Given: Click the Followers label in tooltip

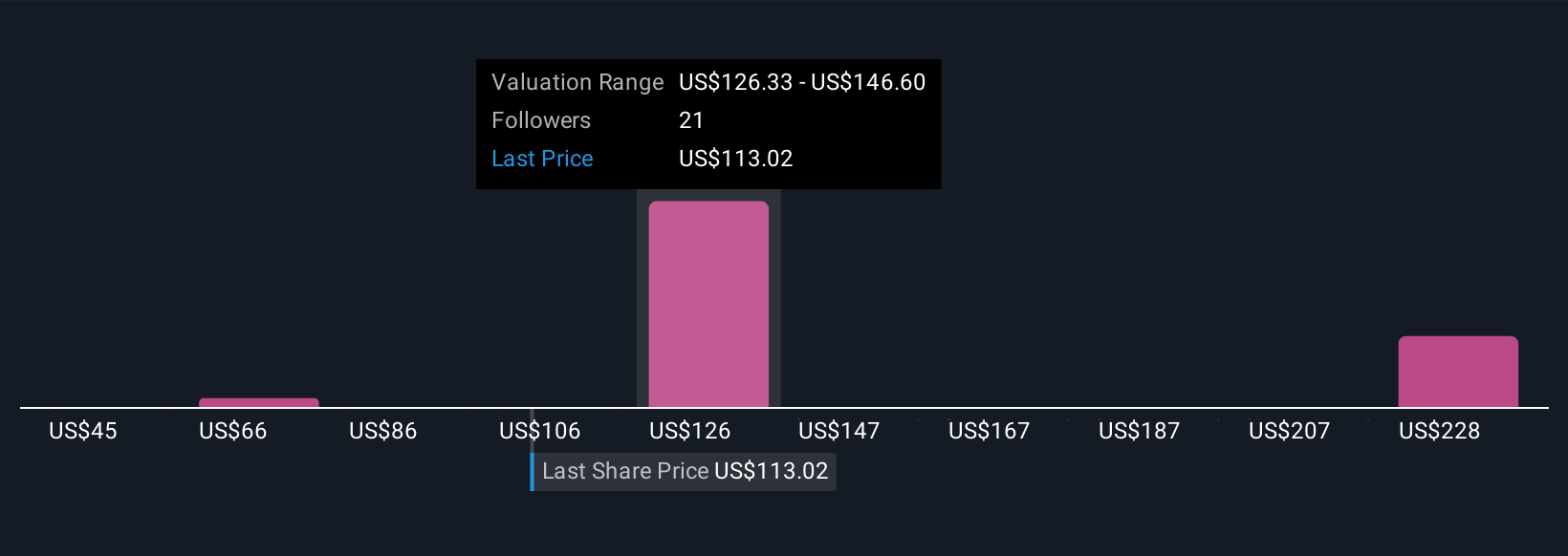Looking at the screenshot, I should (x=541, y=120).
